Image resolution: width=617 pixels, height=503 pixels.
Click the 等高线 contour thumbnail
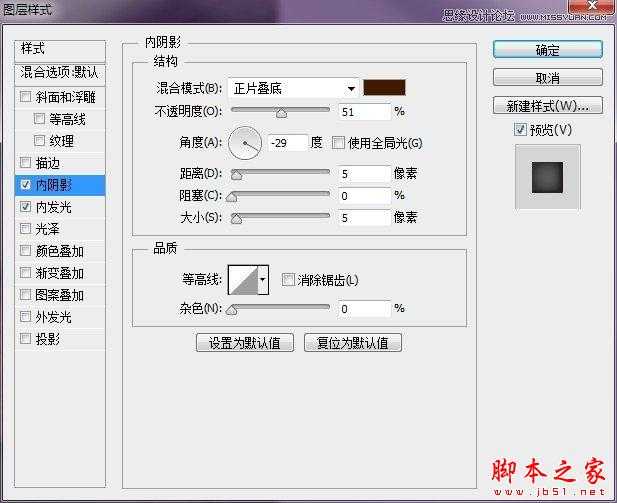point(243,280)
